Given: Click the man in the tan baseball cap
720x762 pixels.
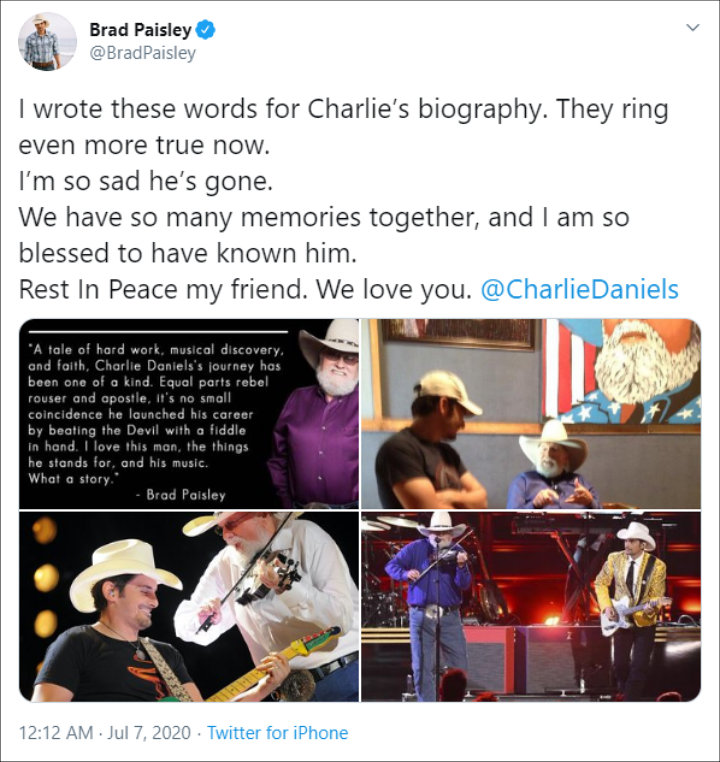Looking at the screenshot, I should tap(428, 441).
